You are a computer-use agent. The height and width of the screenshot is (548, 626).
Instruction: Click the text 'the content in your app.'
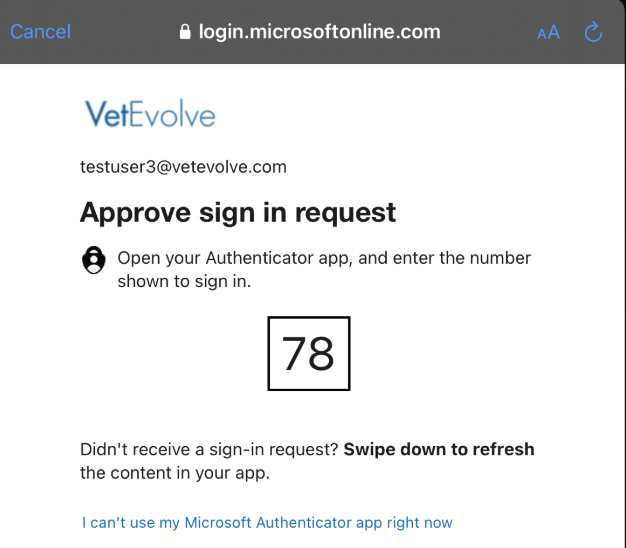[x=175, y=473]
